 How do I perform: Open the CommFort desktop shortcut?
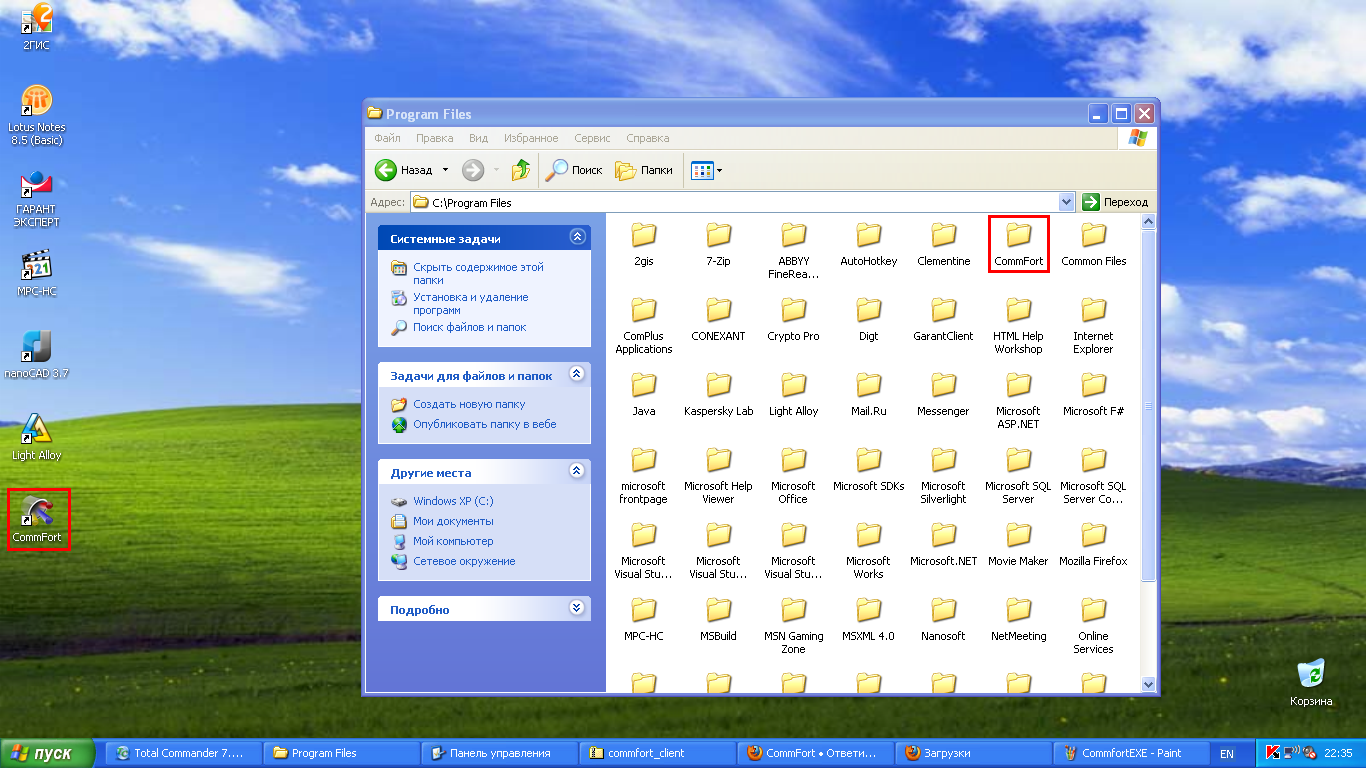coord(37,513)
